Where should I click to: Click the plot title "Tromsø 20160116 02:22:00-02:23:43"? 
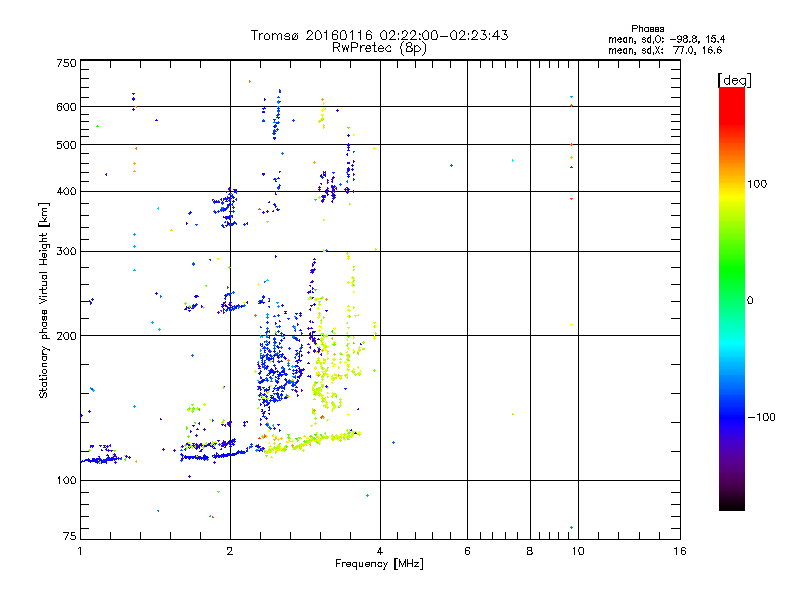point(379,35)
